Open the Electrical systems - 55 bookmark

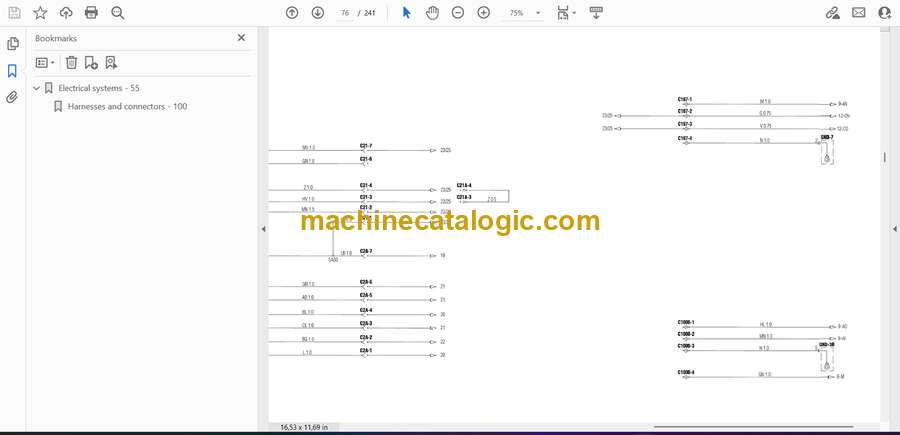pos(99,88)
